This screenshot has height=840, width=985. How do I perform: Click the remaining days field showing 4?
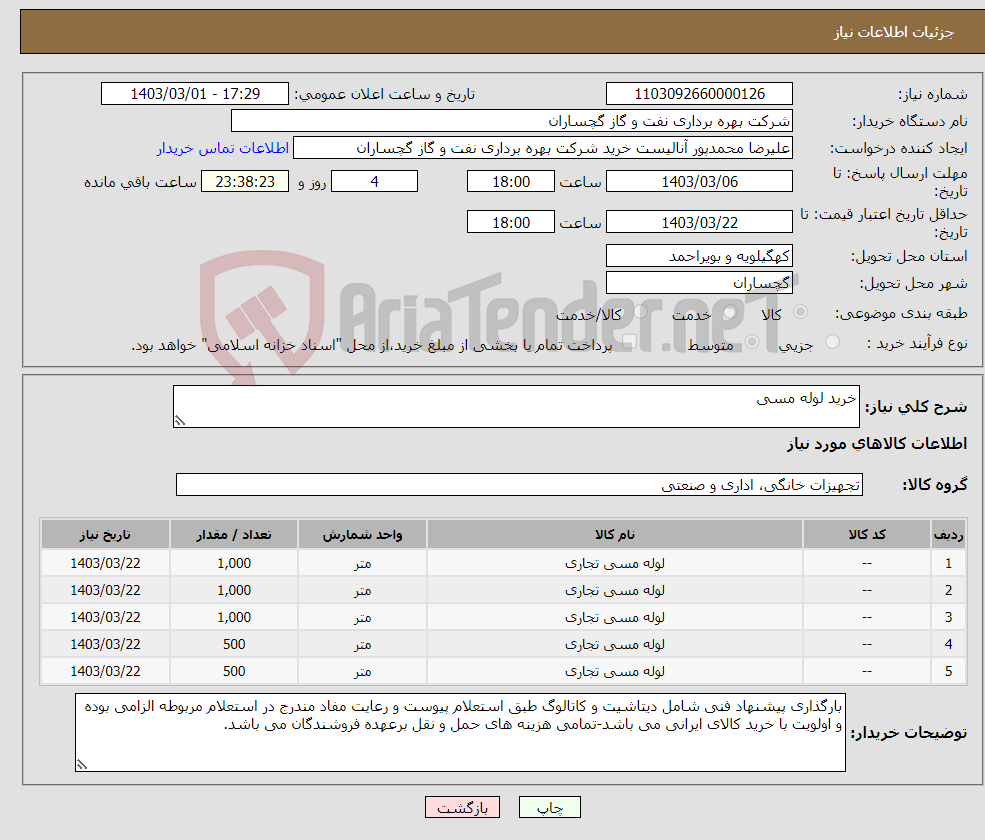374,182
